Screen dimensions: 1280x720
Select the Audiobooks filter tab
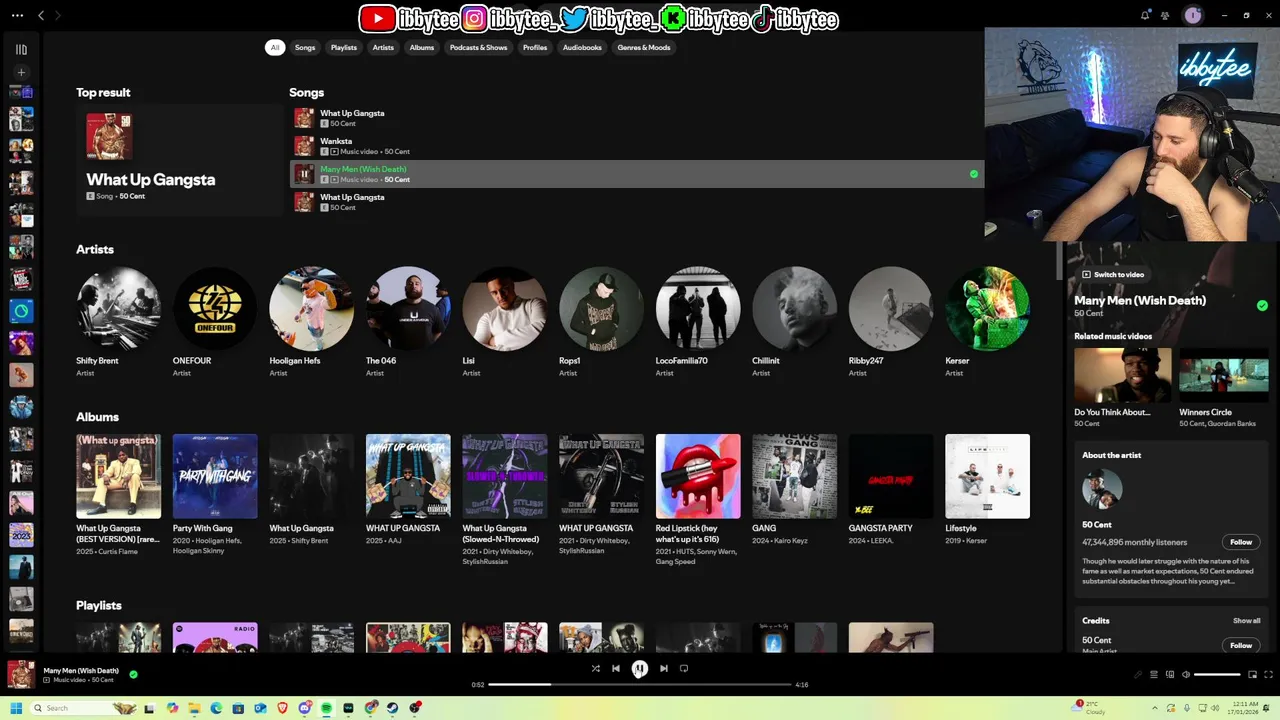click(582, 47)
